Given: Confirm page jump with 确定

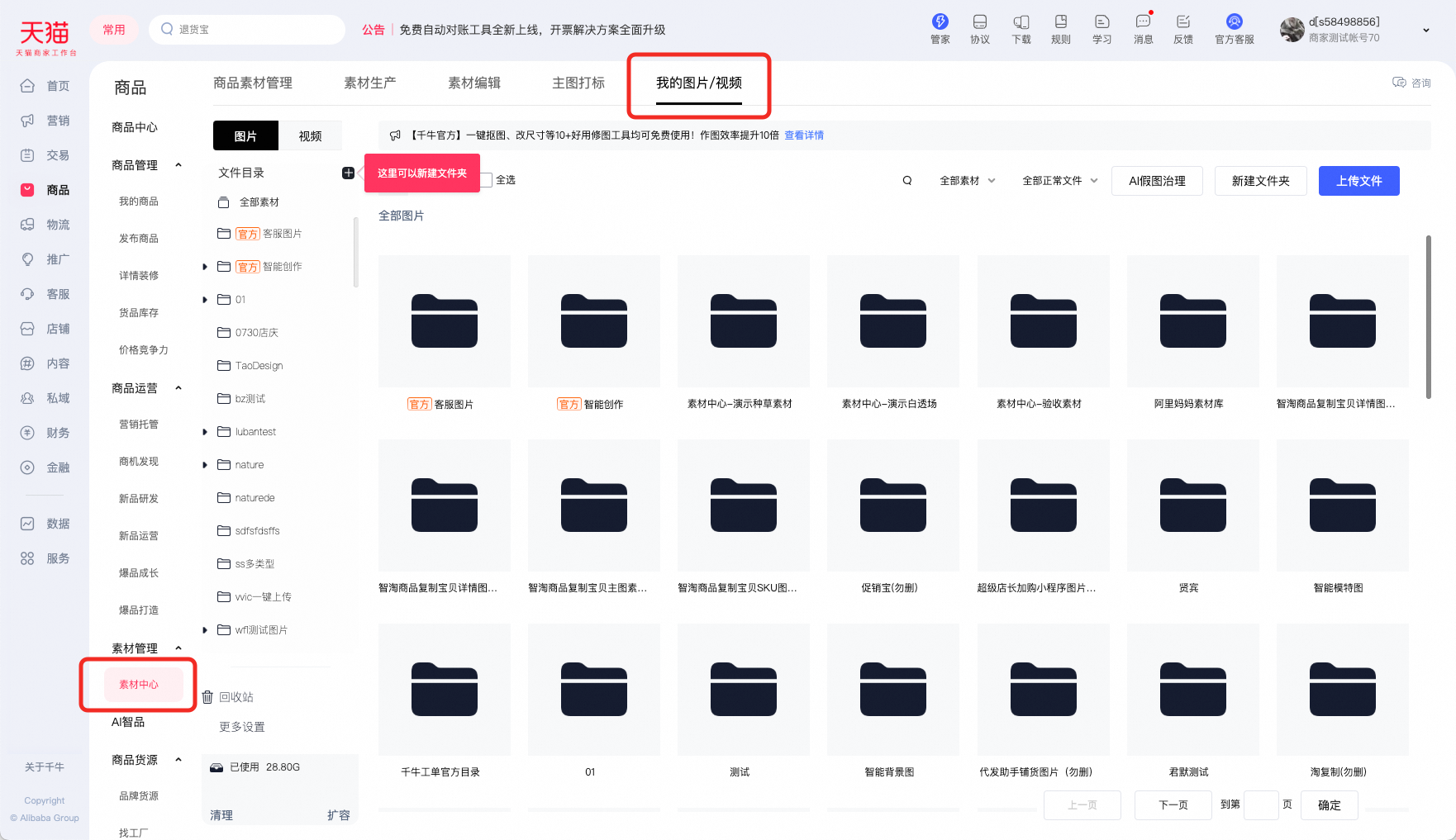Looking at the screenshot, I should point(1330,804).
